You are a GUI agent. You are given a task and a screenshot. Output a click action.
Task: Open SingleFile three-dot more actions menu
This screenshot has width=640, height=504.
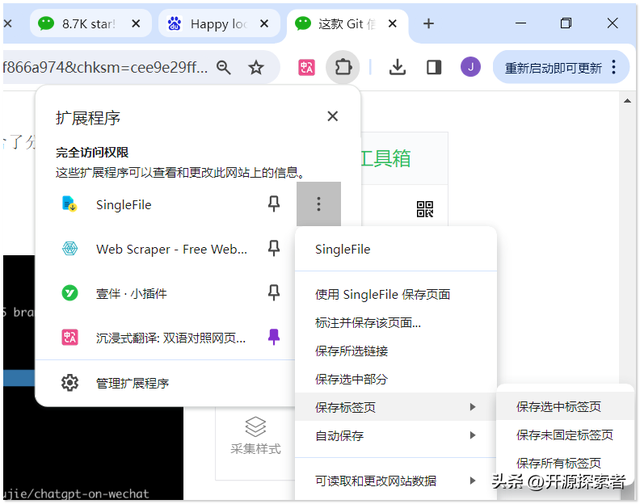319,204
